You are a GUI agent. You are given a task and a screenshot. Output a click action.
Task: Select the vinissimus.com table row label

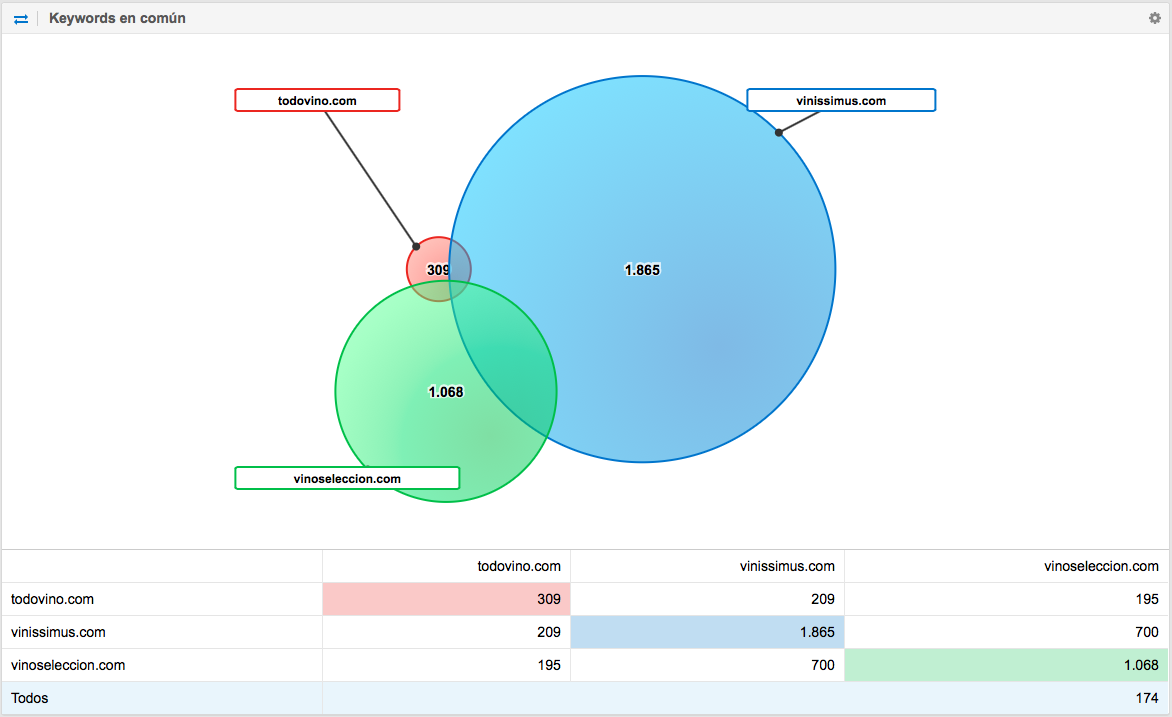pos(58,632)
